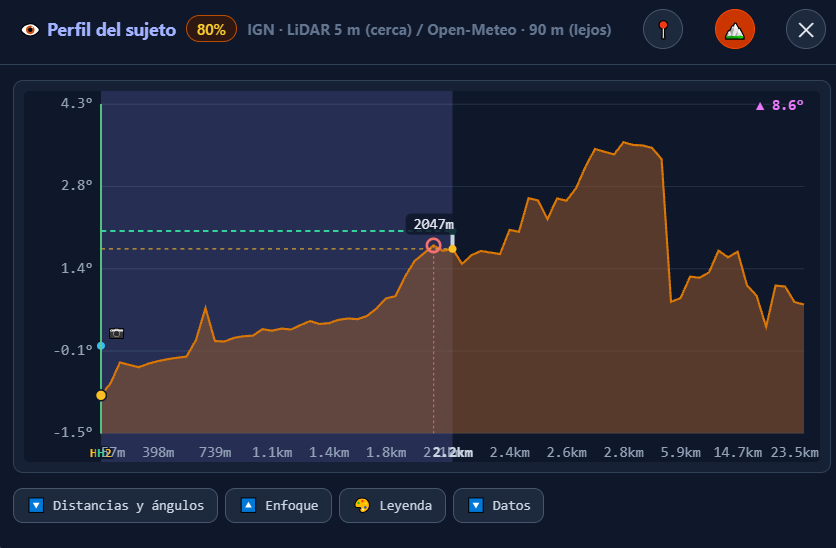Click the 739m distance label
The width and height of the screenshot is (836, 548).
click(x=215, y=453)
